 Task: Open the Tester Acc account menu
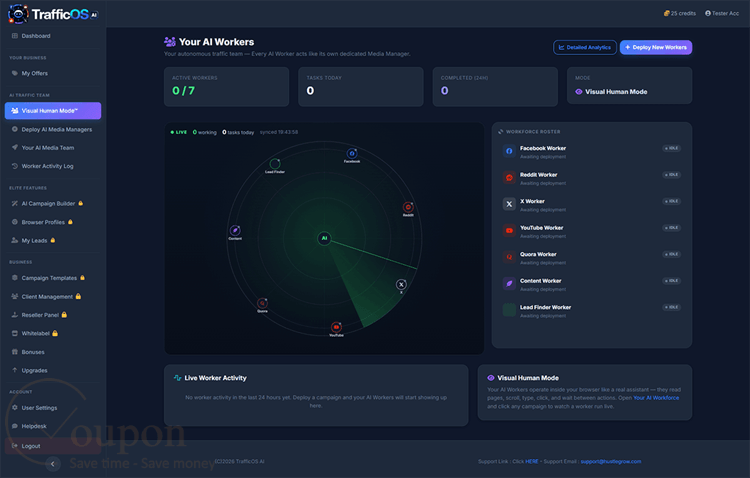pyautogui.click(x=722, y=13)
